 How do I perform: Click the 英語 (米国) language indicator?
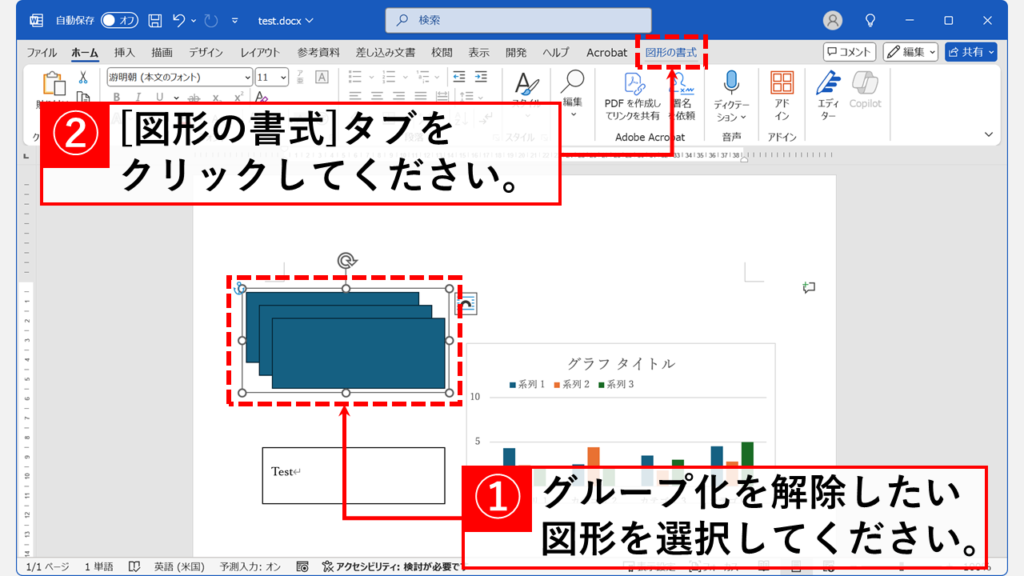[179, 566]
